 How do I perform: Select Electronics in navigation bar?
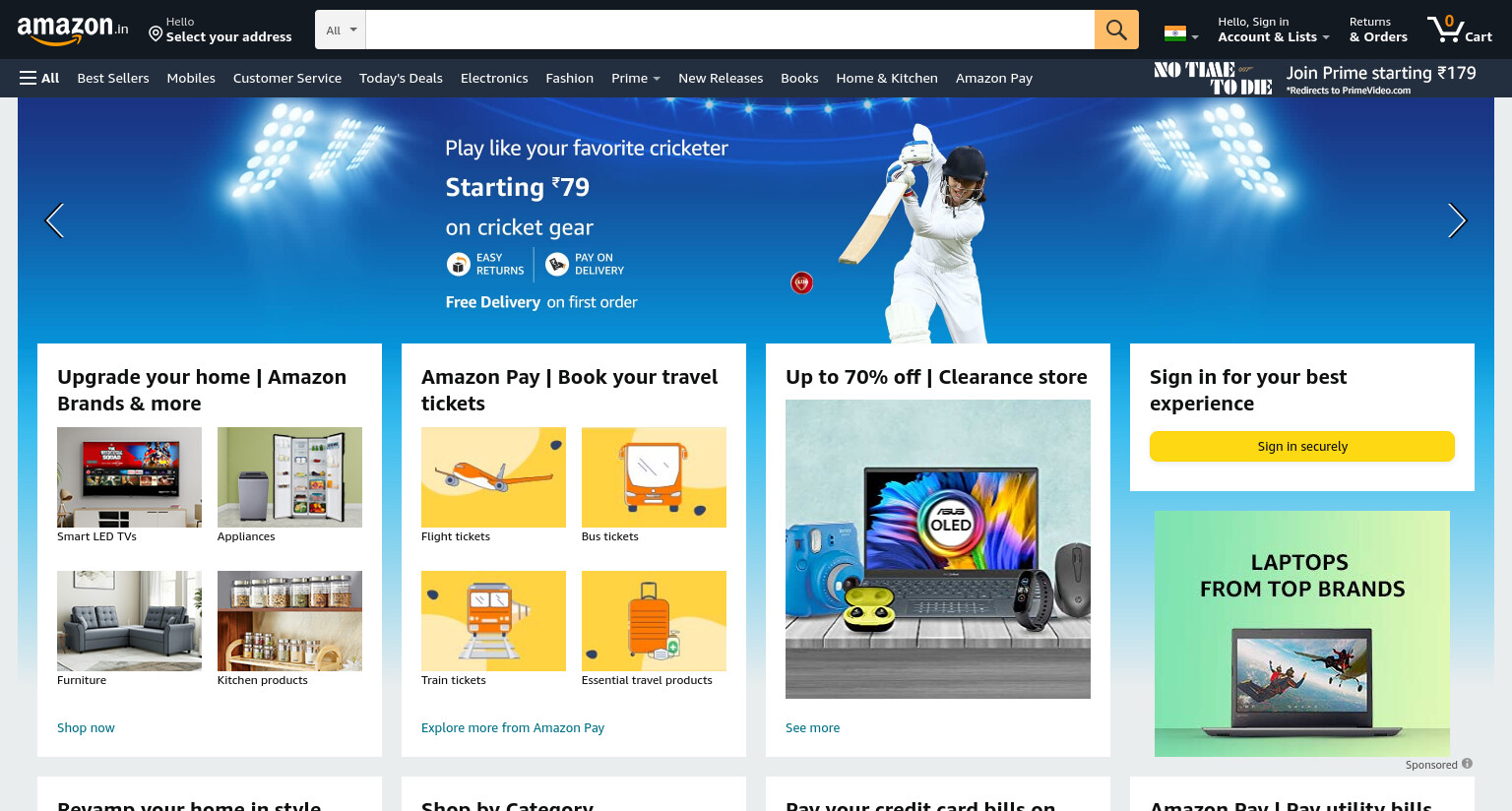[494, 78]
